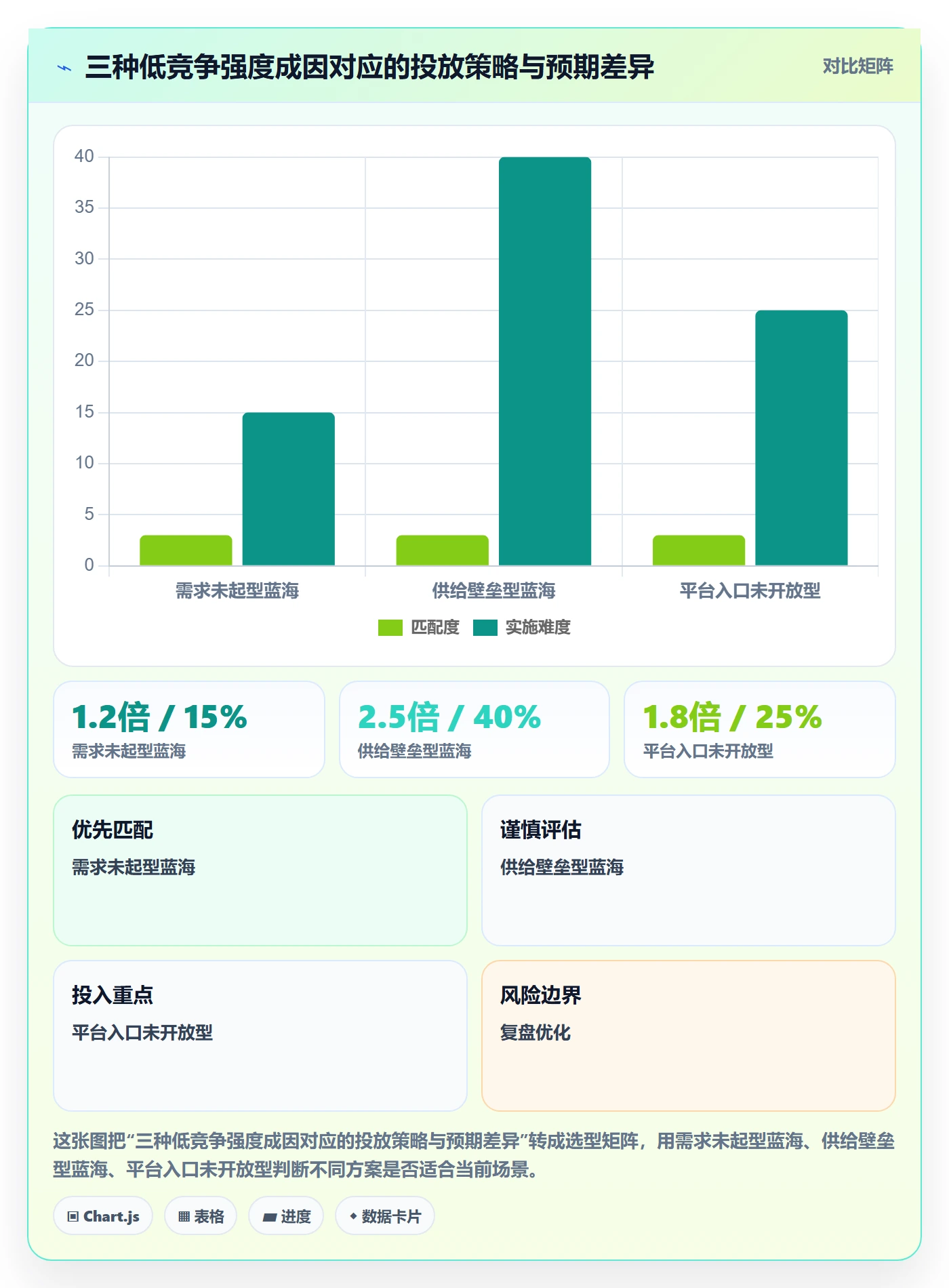Click the y-axis value 25
Screen dimensions: 949x1288
pyautogui.click(x=84, y=310)
